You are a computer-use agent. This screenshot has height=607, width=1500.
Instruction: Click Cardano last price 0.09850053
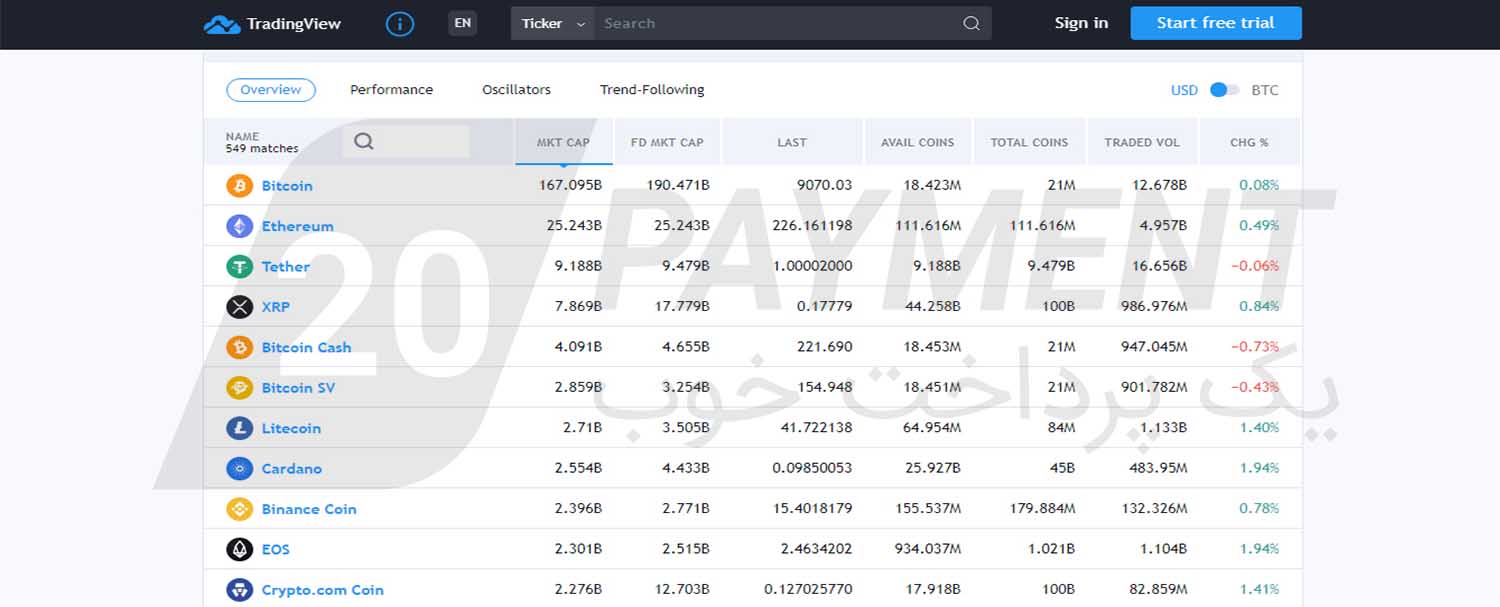(x=812, y=468)
